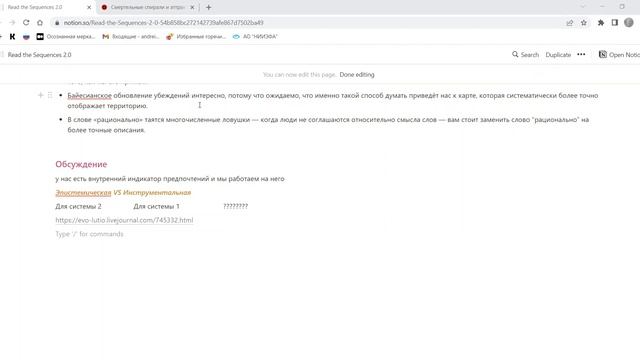Click Duplicate page button
640x360 pixels.
[558, 55]
